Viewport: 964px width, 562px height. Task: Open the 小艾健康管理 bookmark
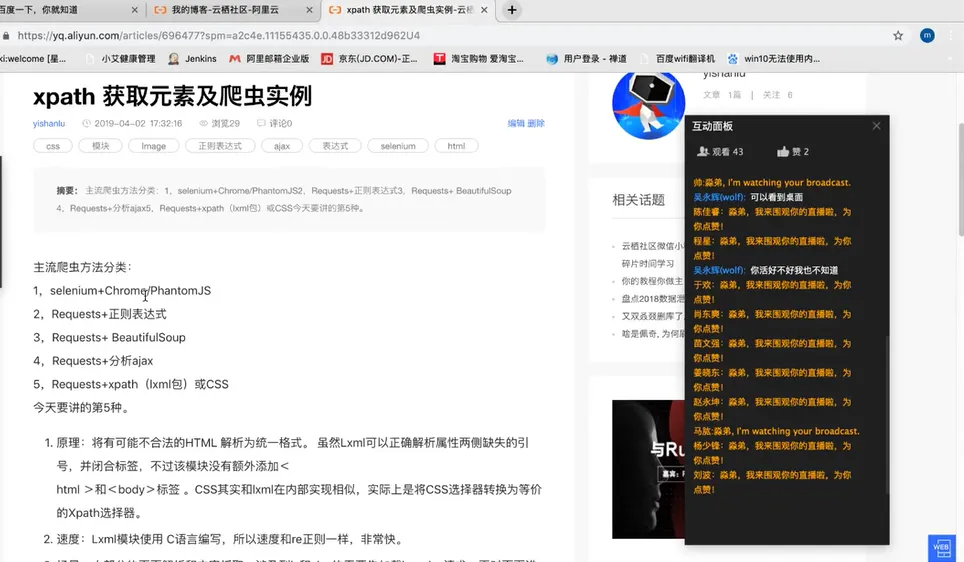point(121,59)
